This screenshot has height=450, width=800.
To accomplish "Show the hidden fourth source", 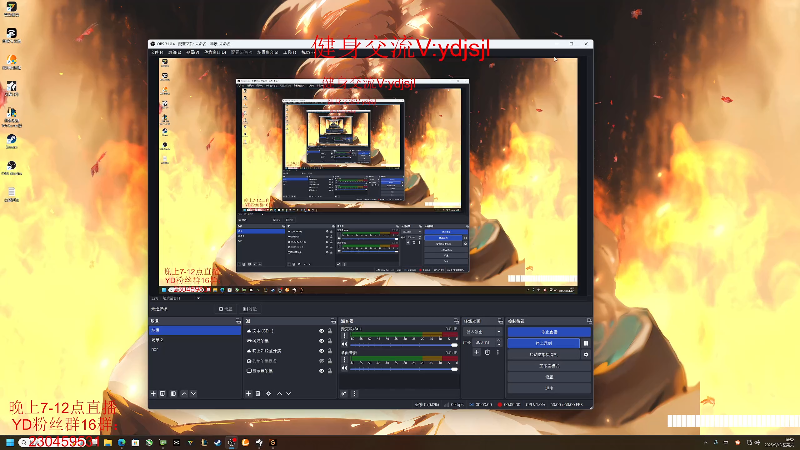I will [x=321, y=361].
